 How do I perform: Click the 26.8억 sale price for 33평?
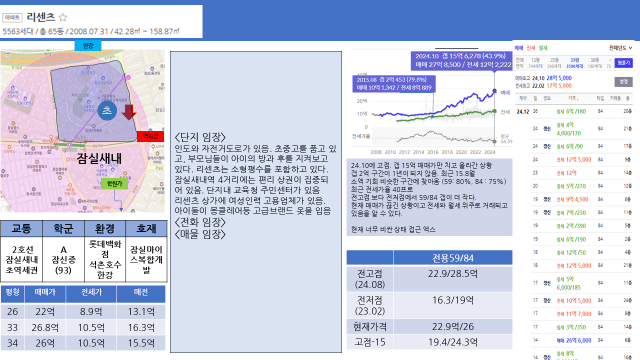[x=45, y=328]
